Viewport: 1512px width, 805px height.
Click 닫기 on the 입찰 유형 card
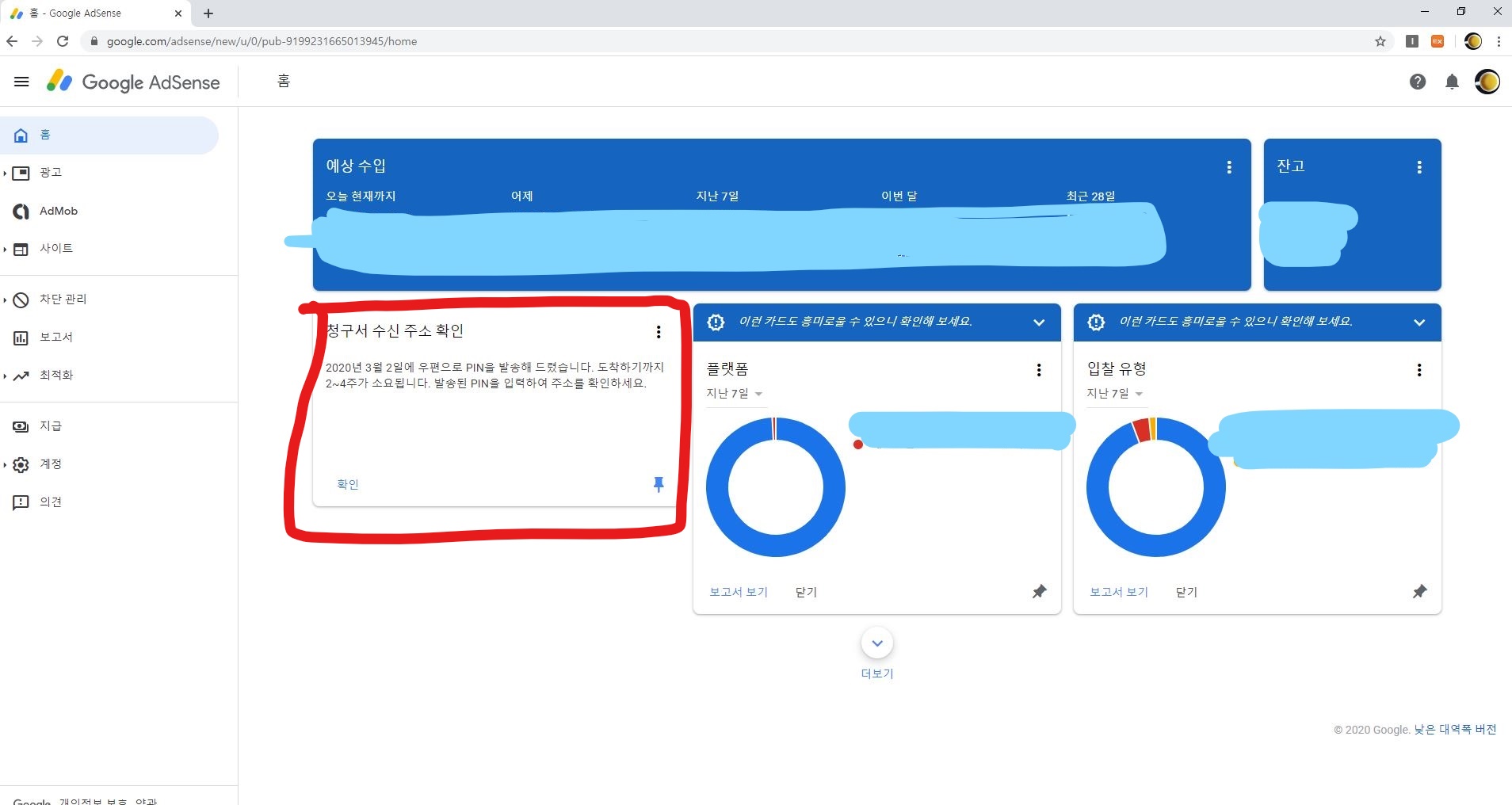point(1186,592)
